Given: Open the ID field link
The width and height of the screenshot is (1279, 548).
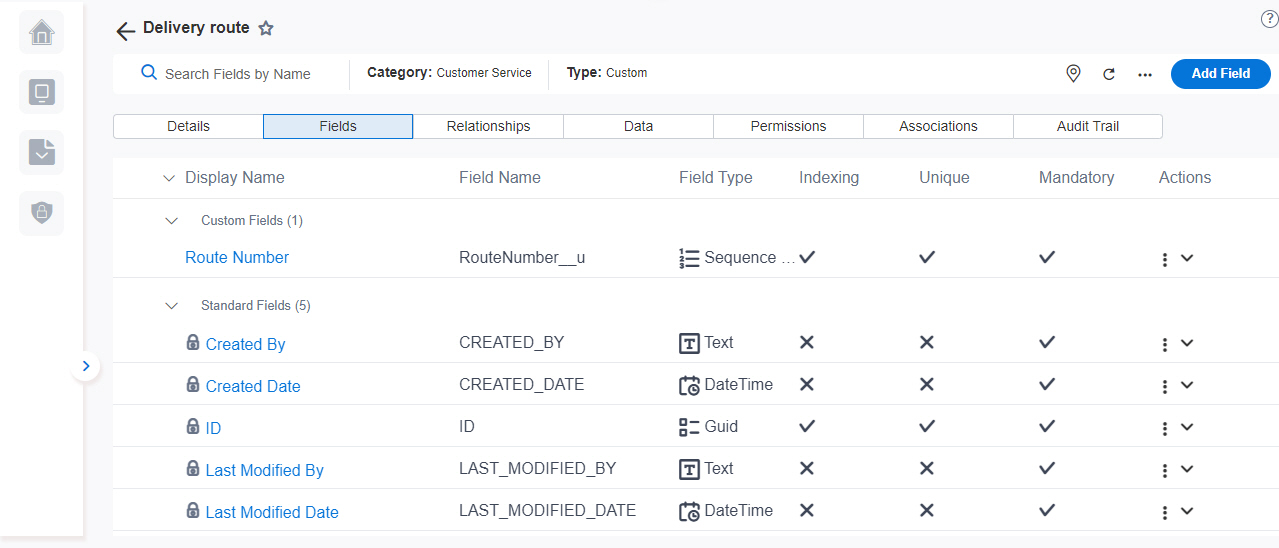Looking at the screenshot, I should coord(213,428).
